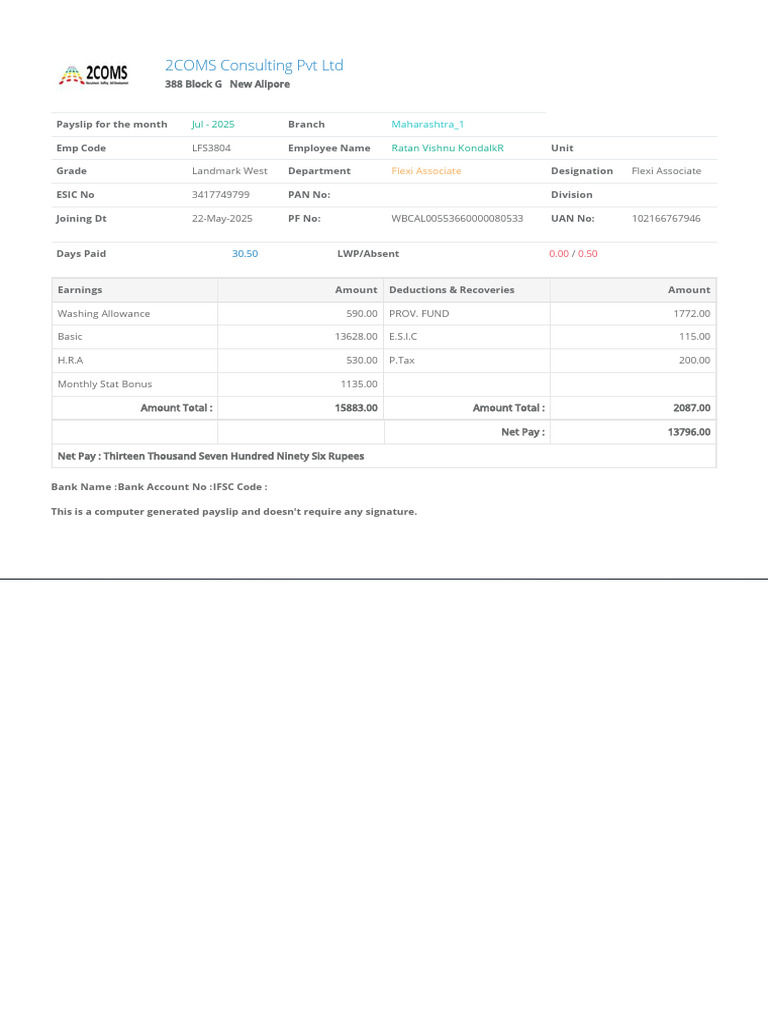Viewport: 768px width, 1024px height.
Task: Click ESIC number '3417749799'
Action: (221, 195)
